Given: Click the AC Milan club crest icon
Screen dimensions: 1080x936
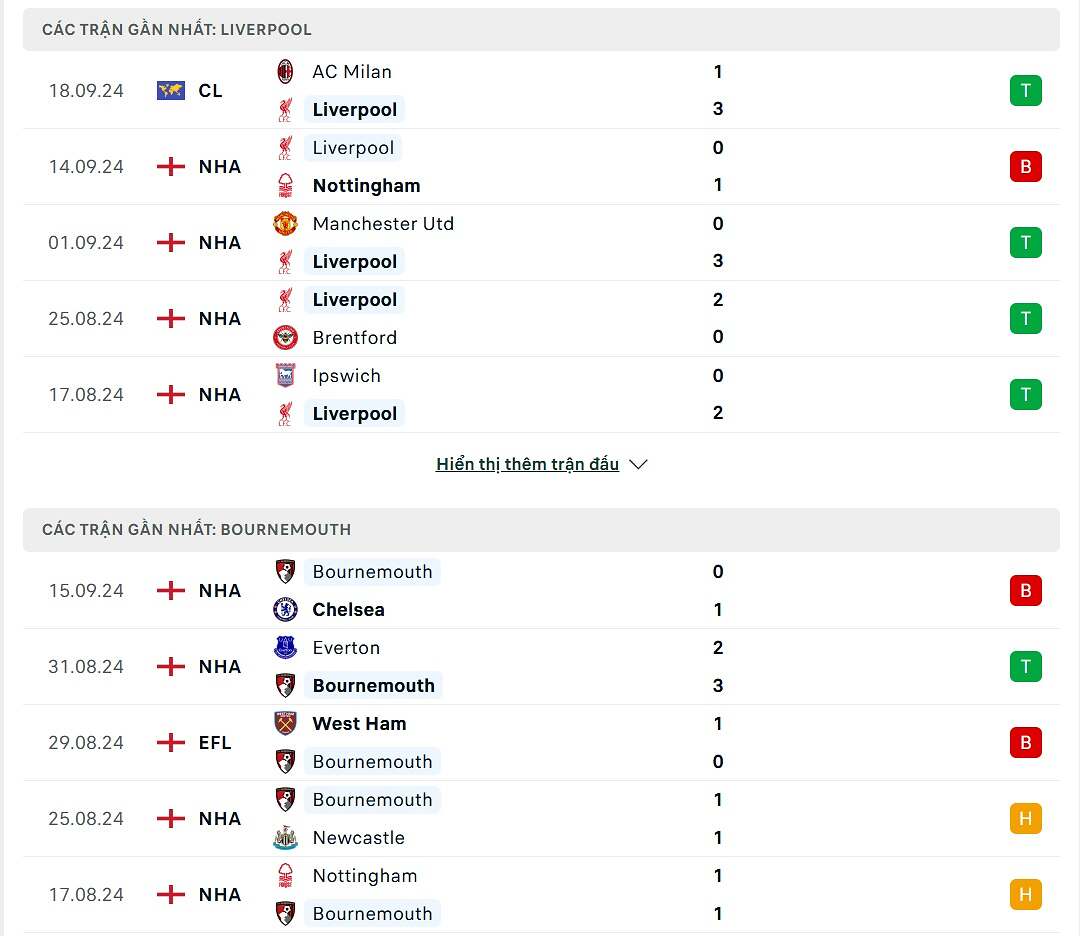Looking at the screenshot, I should tap(286, 72).
